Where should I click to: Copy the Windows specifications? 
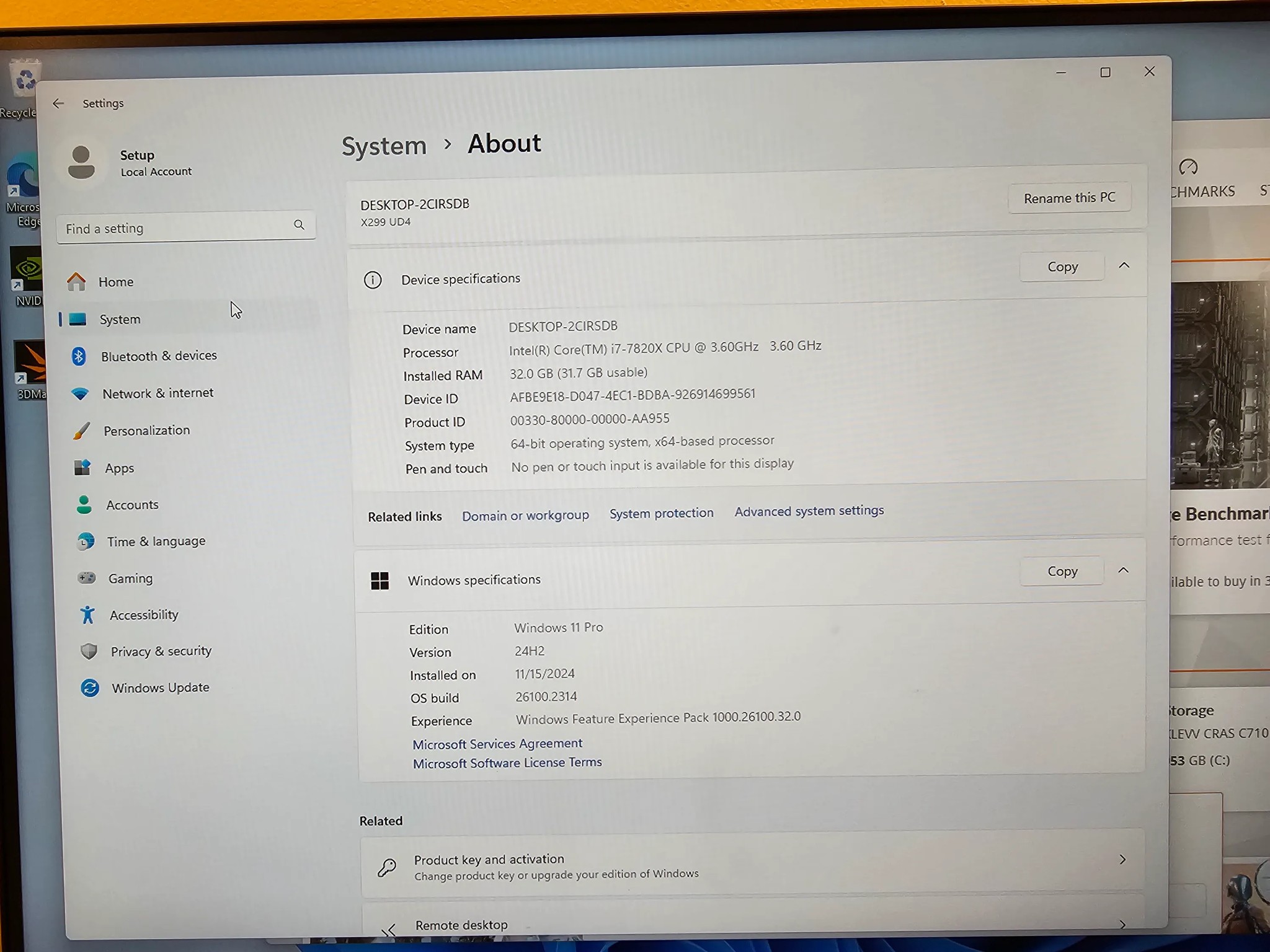click(1062, 571)
